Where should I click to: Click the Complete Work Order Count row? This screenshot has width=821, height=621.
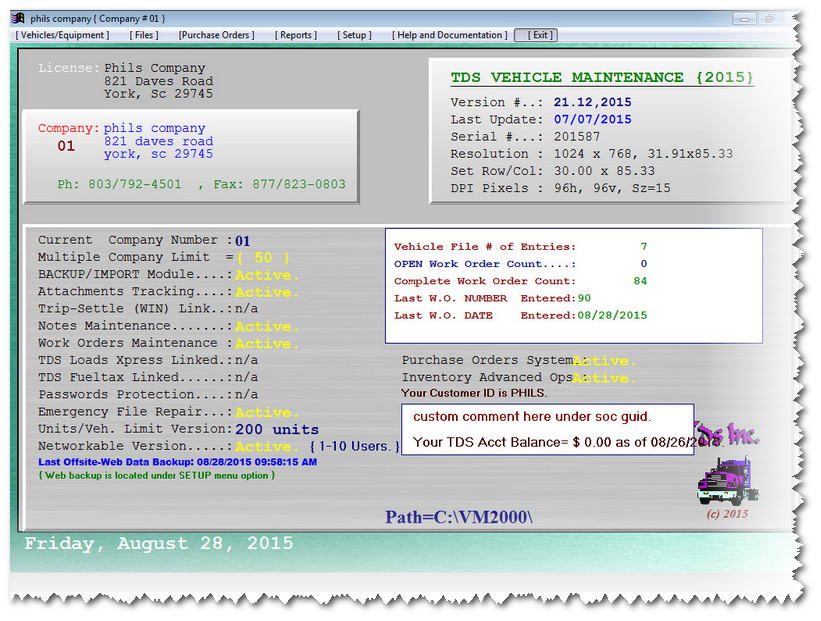(520, 281)
